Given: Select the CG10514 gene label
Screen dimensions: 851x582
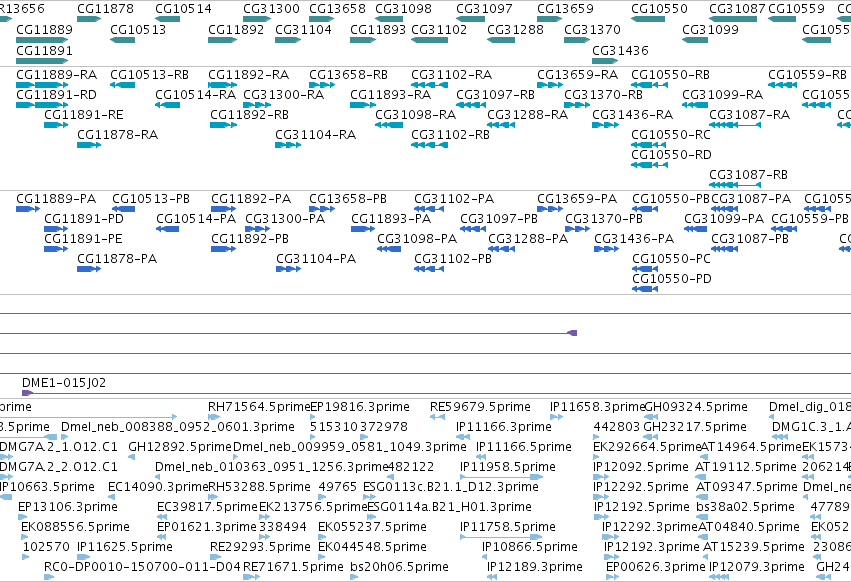Looking at the screenshot, I should pos(183,9).
